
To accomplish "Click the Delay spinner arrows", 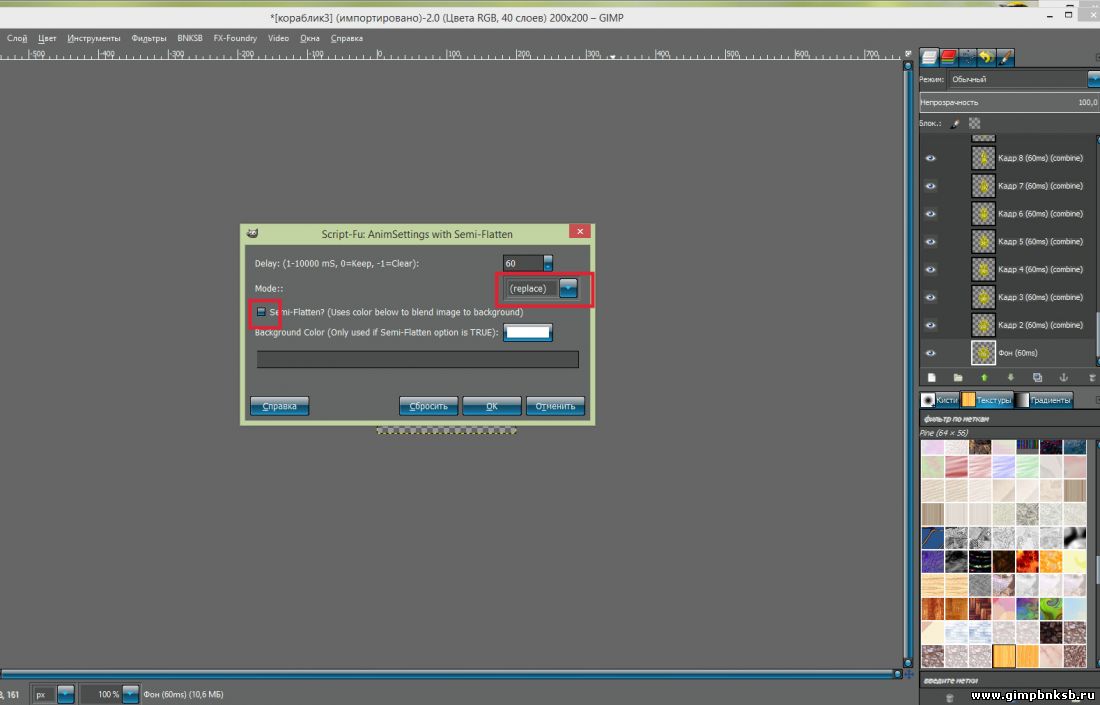I will 548,263.
